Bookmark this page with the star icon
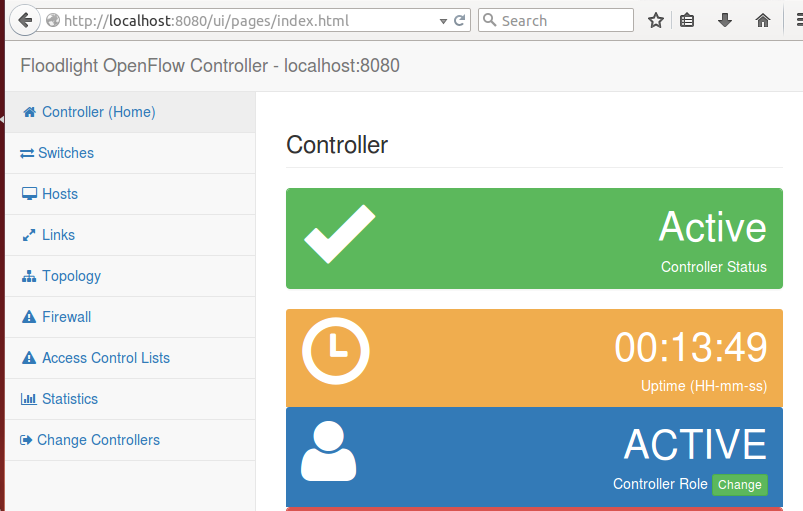Screen dimensions: 803x511 coord(656,20)
